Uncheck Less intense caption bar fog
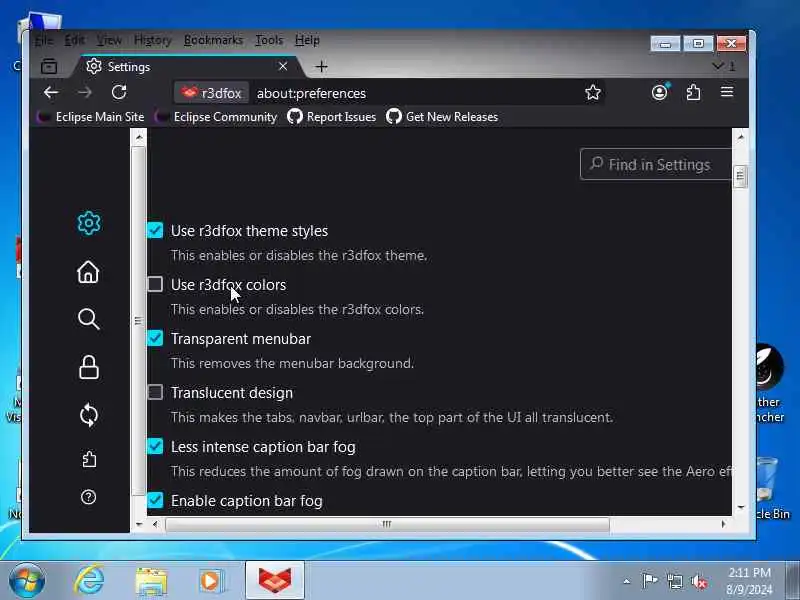Screen dimensions: 800x600 tap(155, 446)
